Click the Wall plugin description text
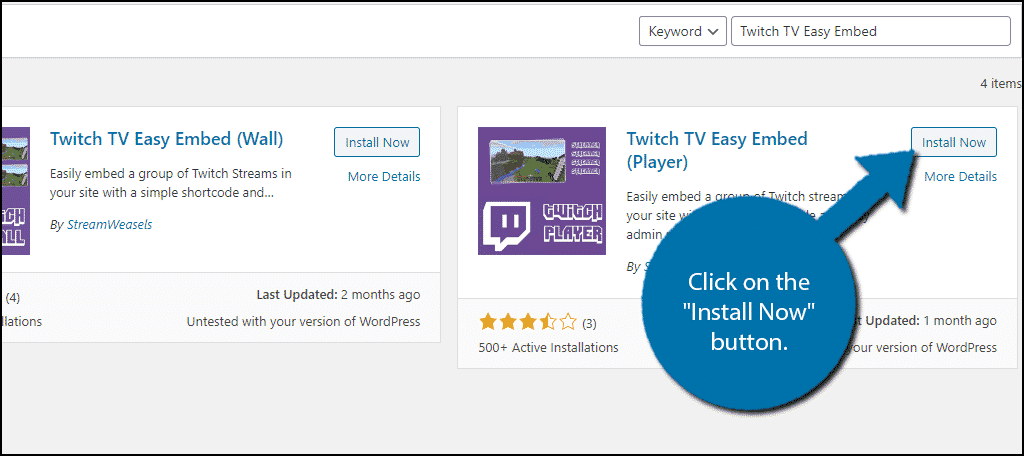The height and width of the screenshot is (456, 1024). (x=170, y=184)
